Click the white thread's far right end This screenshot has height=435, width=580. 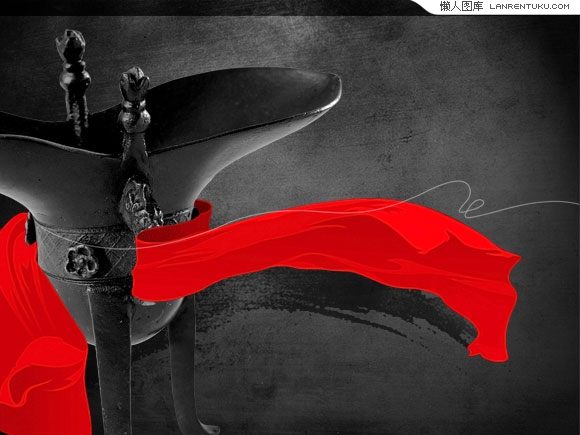point(571,203)
